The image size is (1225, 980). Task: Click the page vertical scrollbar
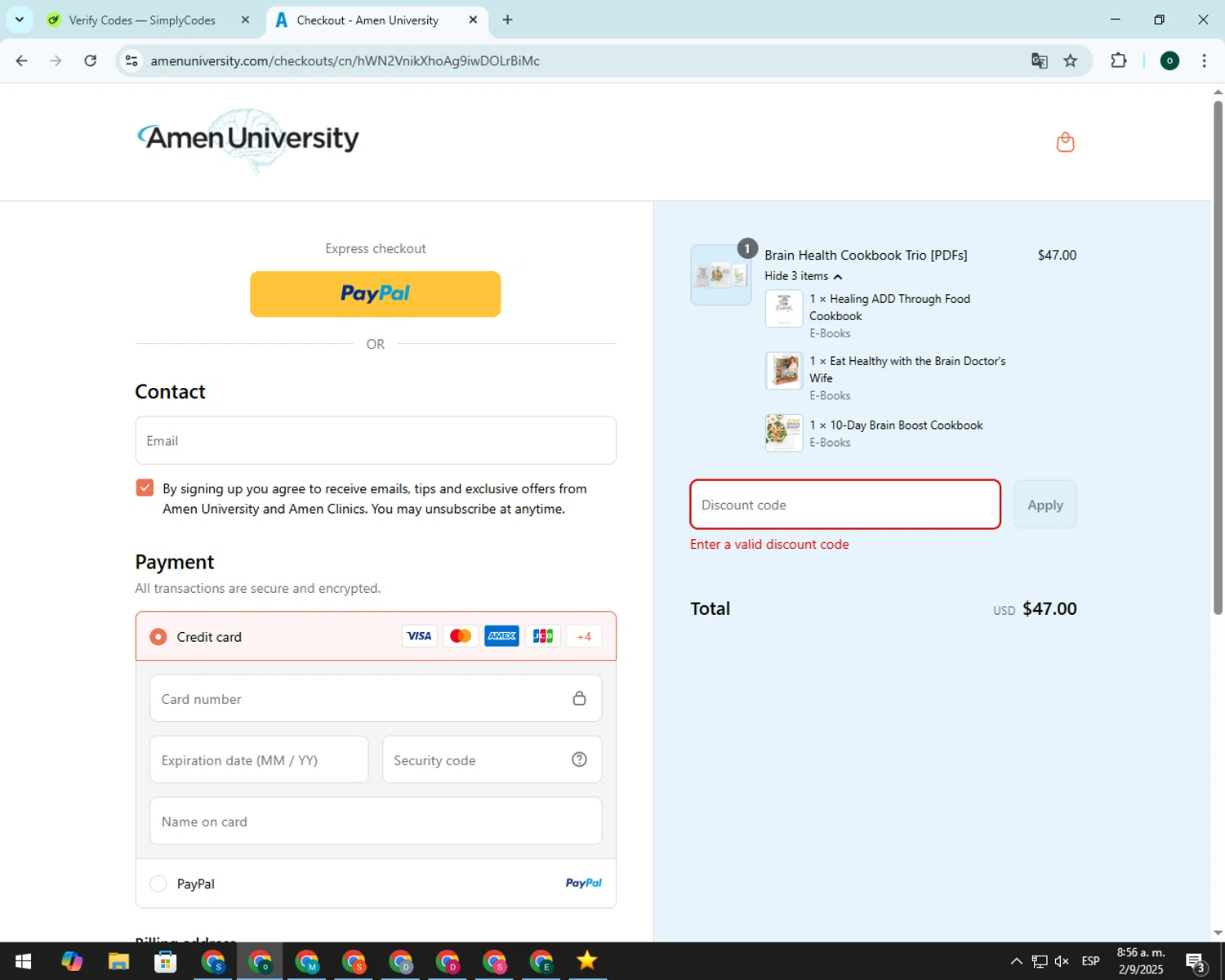pyautogui.click(x=1218, y=356)
